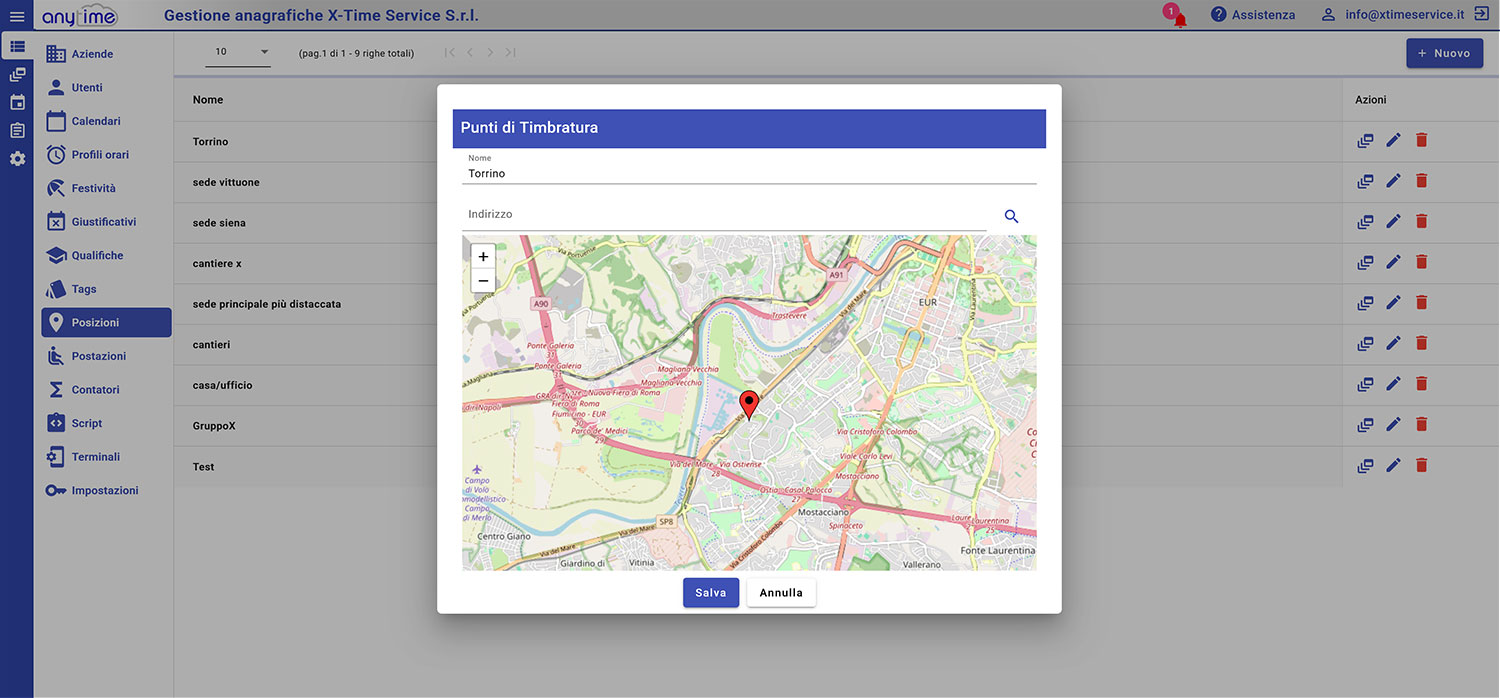Zoom out on the map
Screen dimensions: 1500x698
tap(483, 281)
